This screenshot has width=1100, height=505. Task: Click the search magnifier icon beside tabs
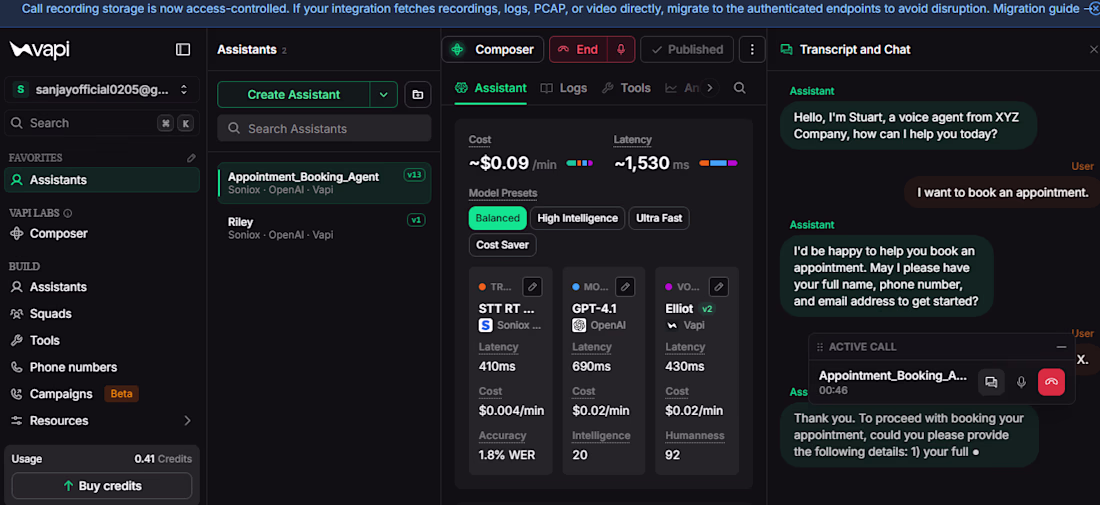click(x=739, y=88)
